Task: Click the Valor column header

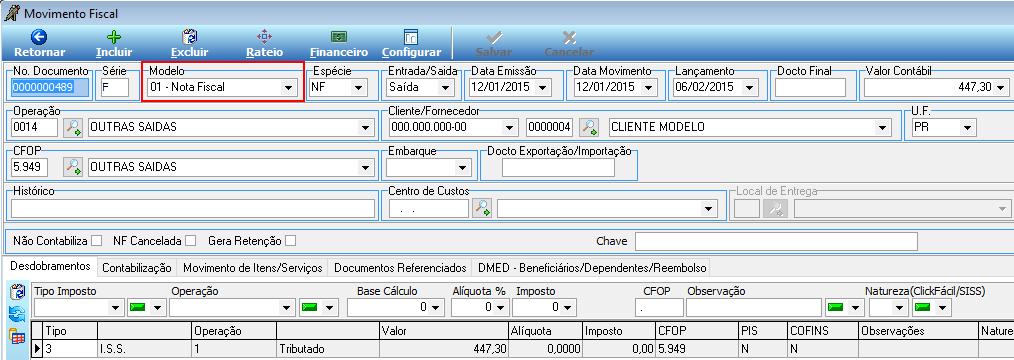Action: (444, 331)
